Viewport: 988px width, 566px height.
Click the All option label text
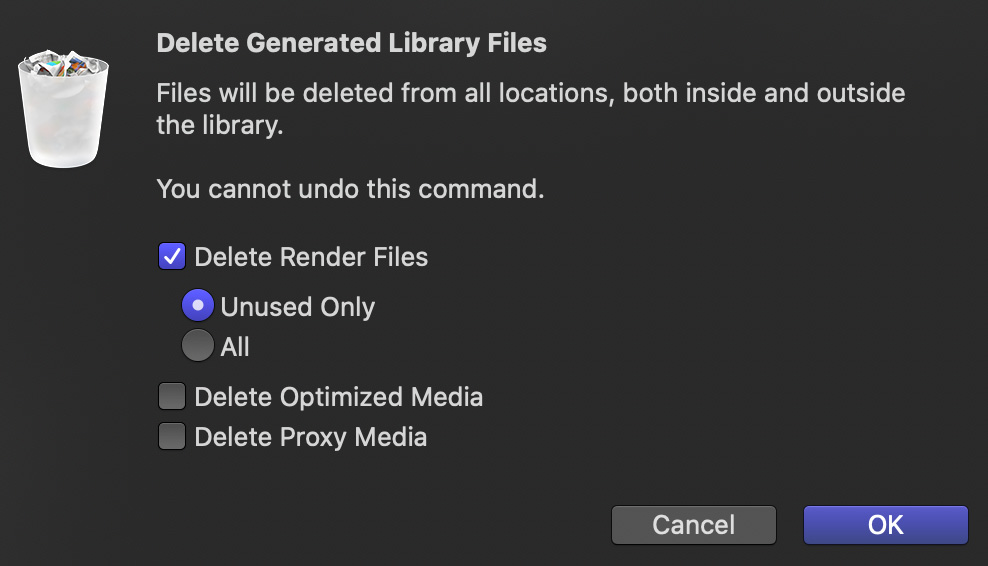click(235, 347)
